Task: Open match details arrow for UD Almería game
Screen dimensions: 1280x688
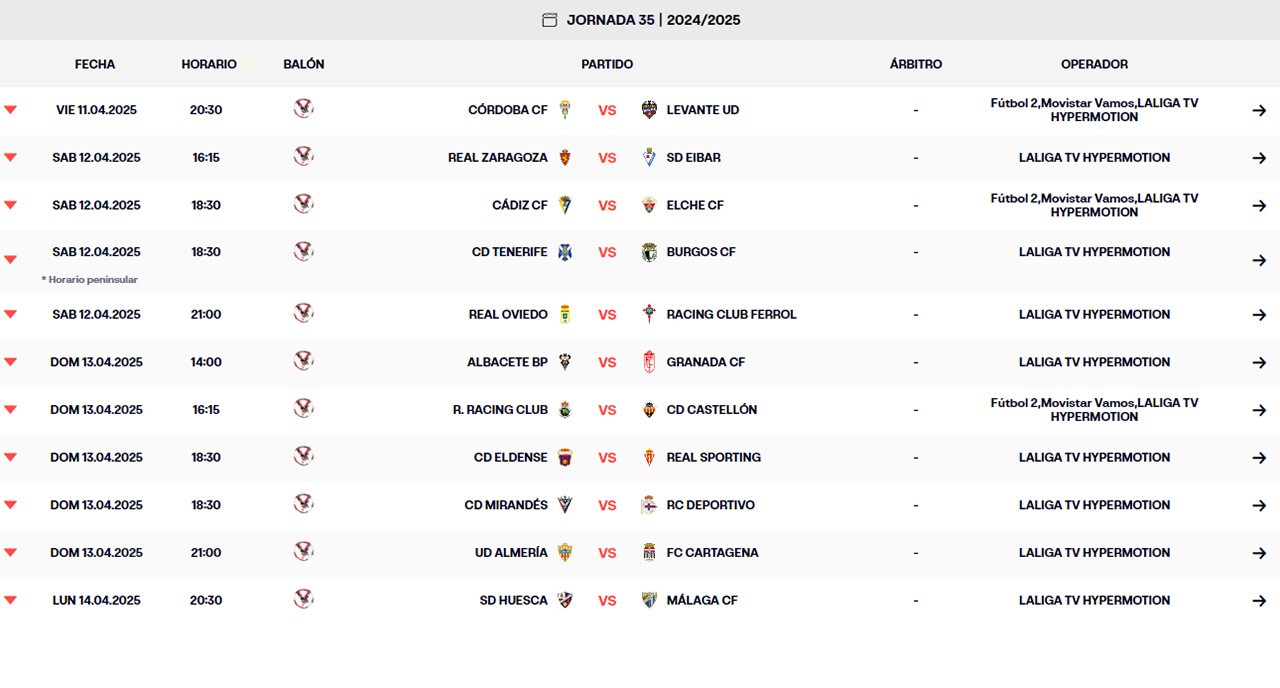Action: click(1259, 553)
